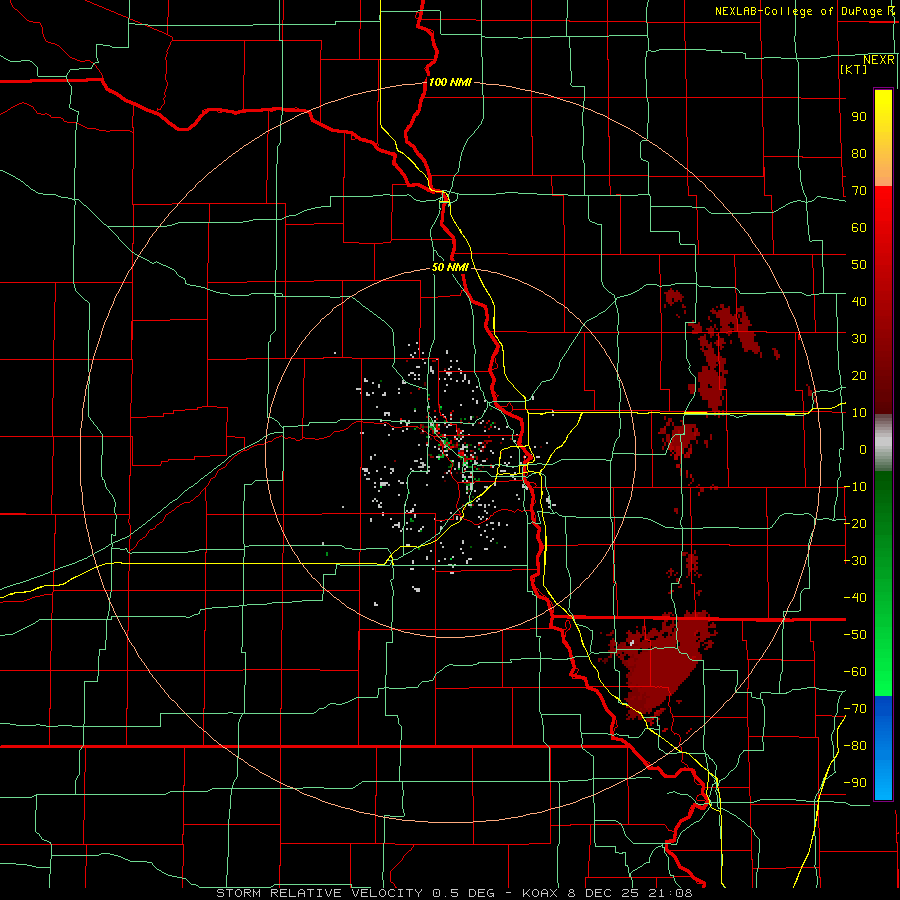Select the -40 value on the velocity scale
The image size is (900, 900).
click(855, 598)
